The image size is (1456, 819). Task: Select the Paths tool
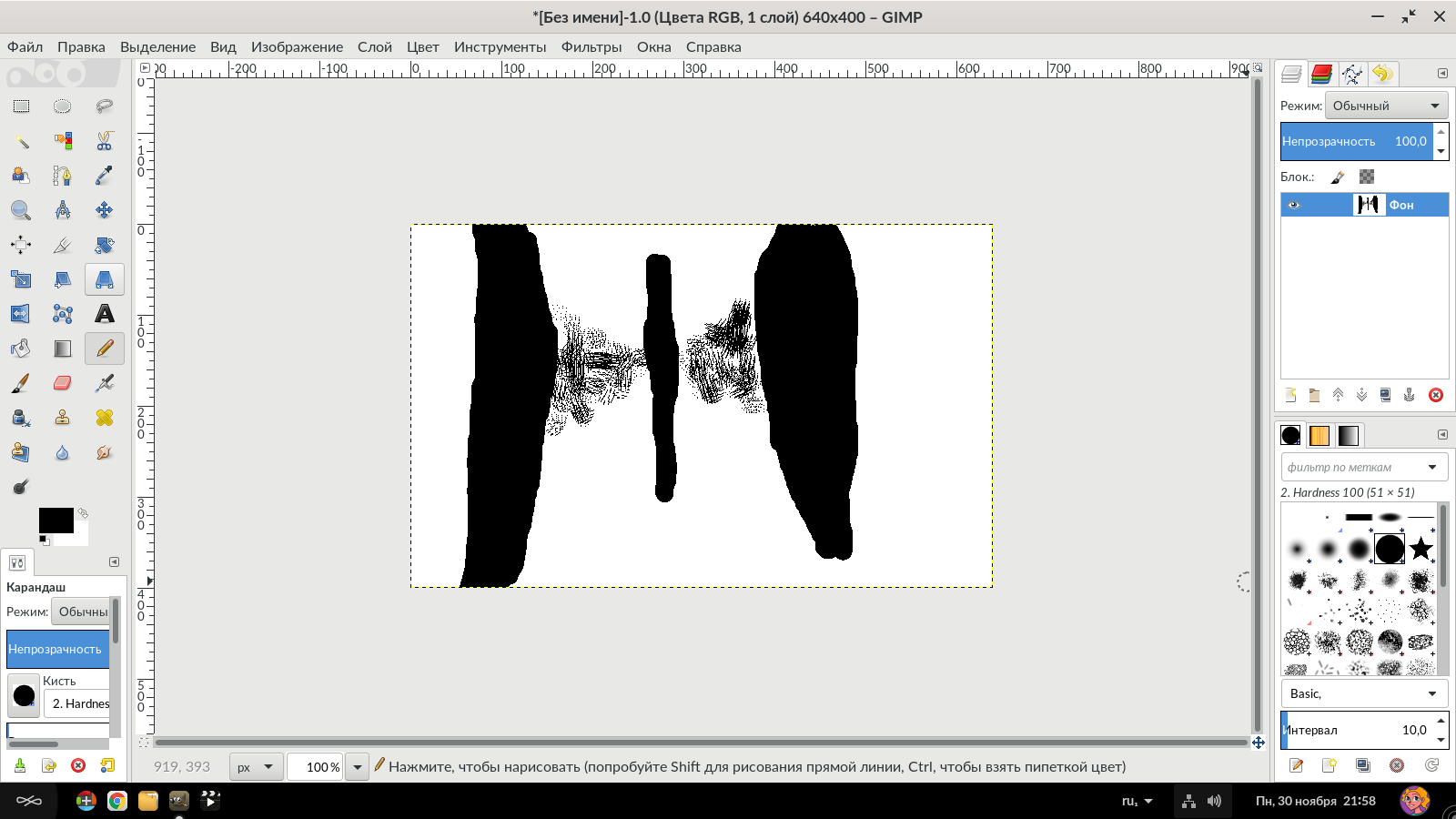(x=62, y=176)
